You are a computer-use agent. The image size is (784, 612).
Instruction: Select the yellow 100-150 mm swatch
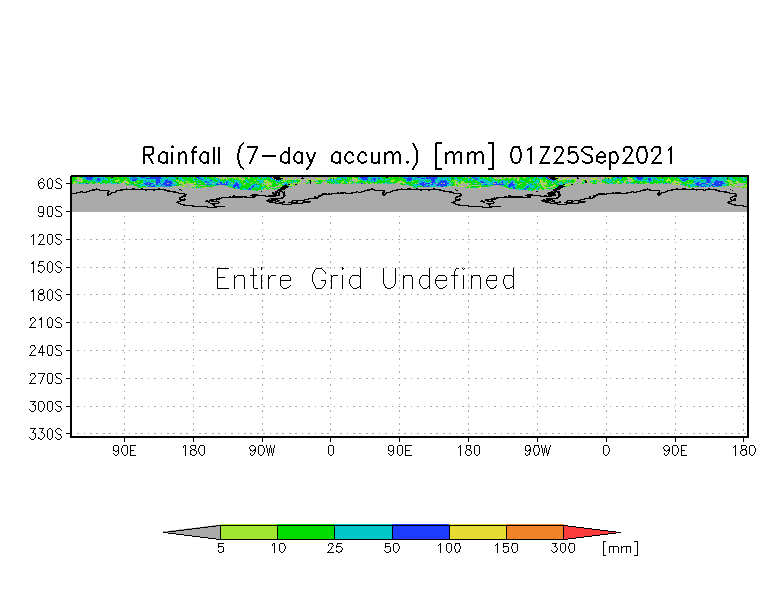pyautogui.click(x=478, y=532)
